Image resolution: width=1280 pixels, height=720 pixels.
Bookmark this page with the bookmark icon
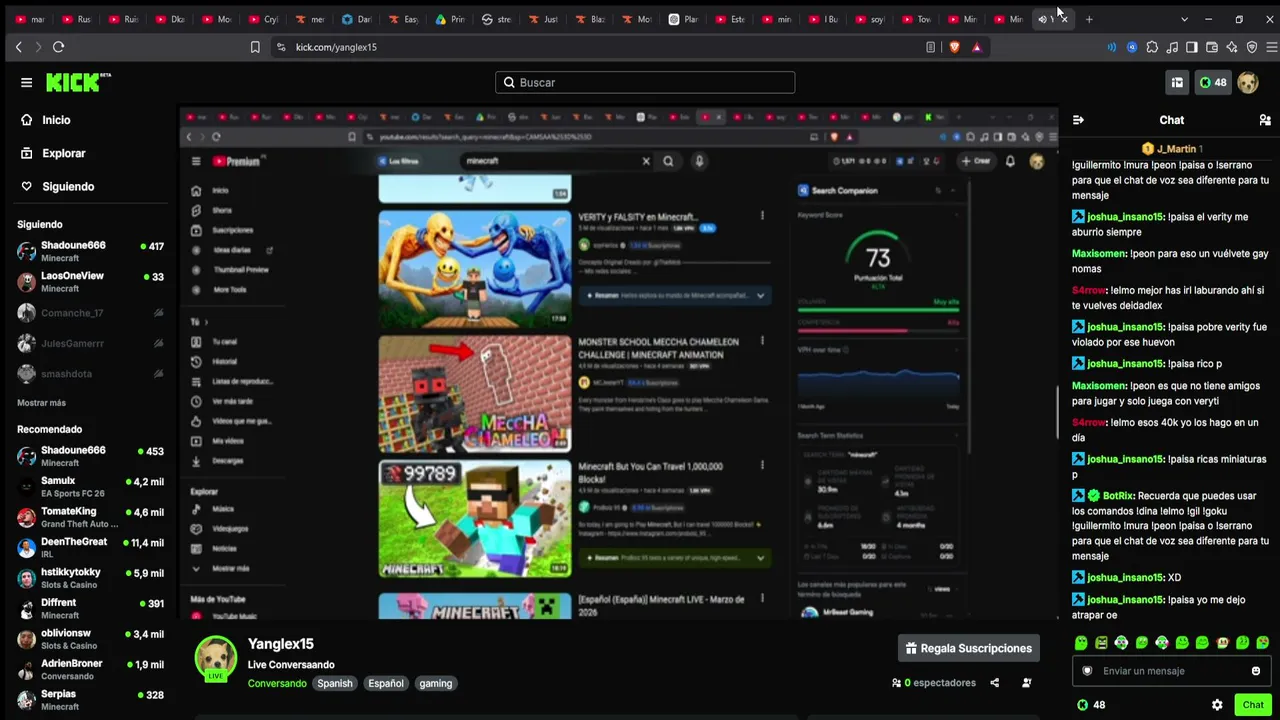pyautogui.click(x=255, y=47)
